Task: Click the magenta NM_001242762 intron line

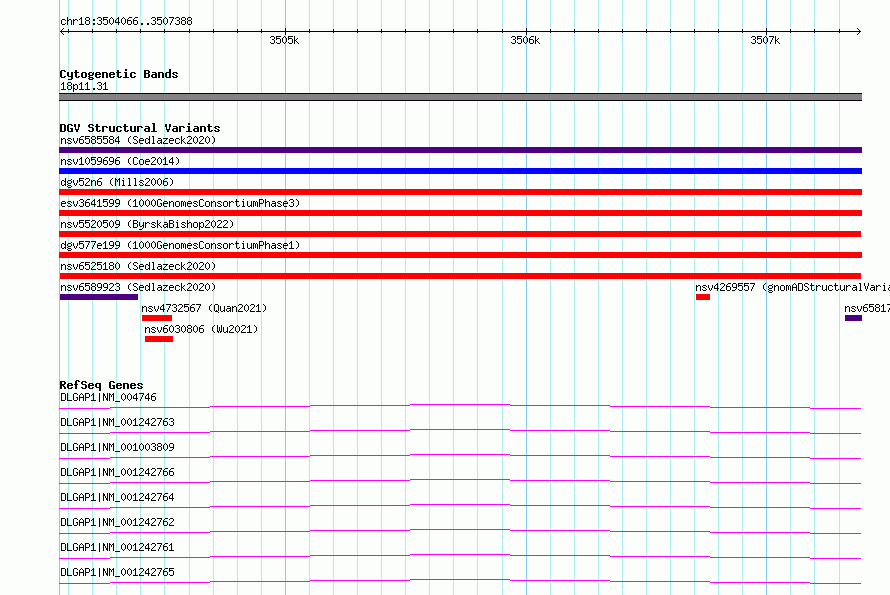Action: pos(460,530)
